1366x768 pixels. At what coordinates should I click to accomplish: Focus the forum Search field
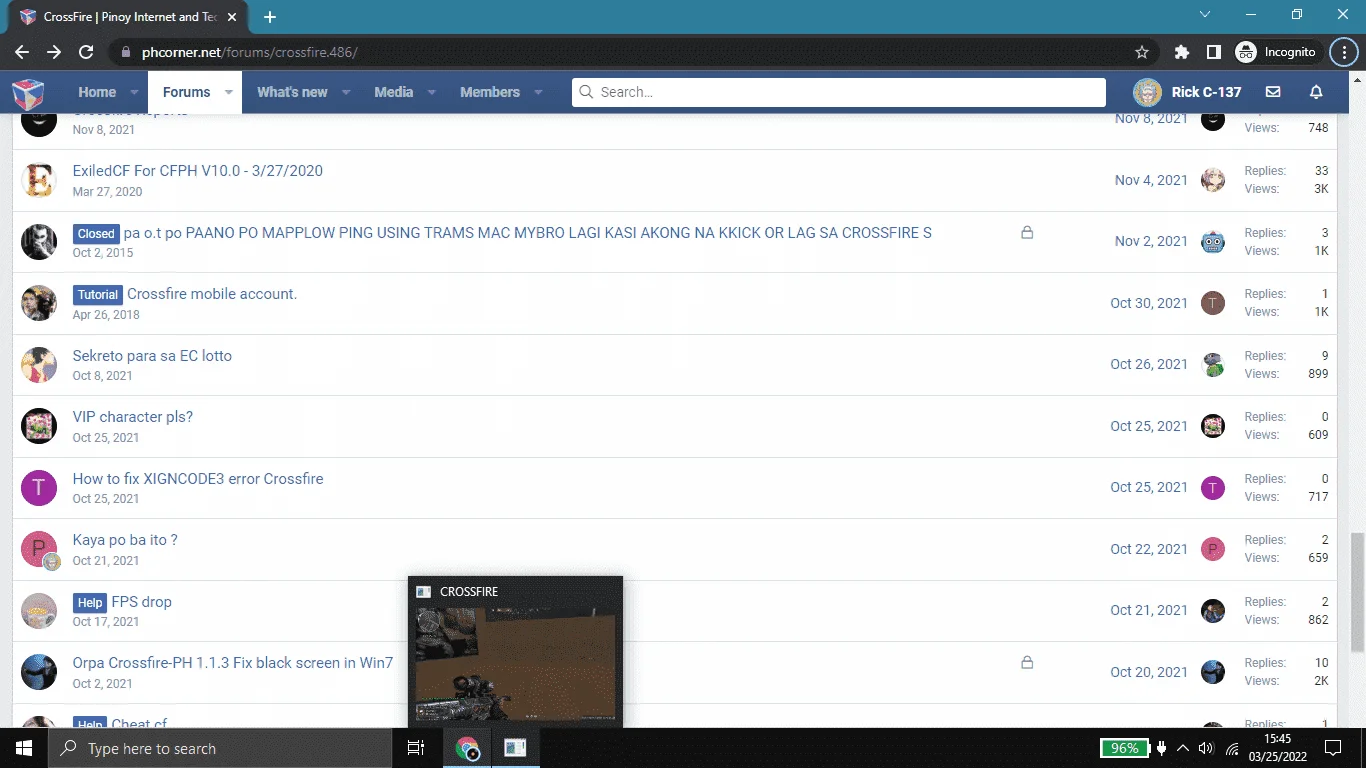pyautogui.click(x=839, y=92)
